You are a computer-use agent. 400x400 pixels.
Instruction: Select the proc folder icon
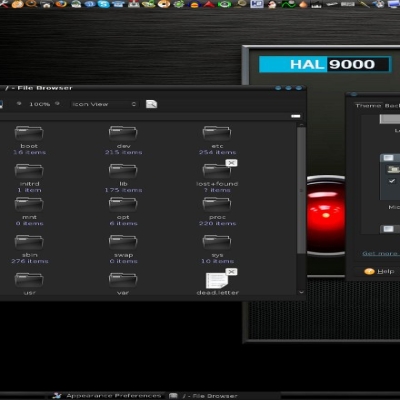click(x=217, y=204)
